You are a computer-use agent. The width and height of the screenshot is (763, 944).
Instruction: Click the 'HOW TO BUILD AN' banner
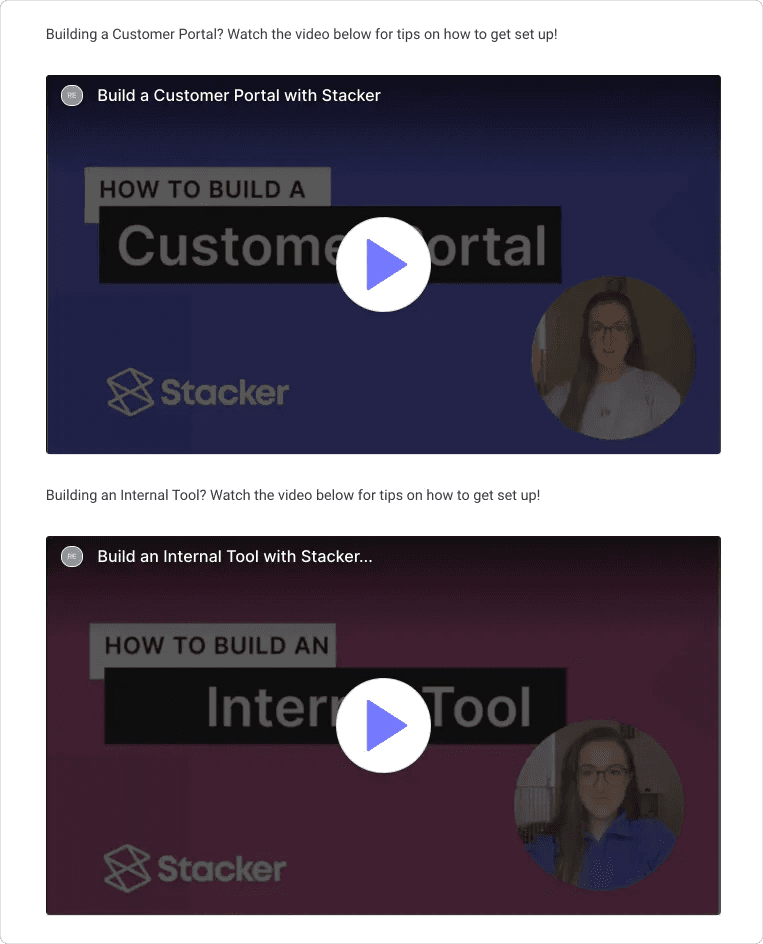point(213,645)
